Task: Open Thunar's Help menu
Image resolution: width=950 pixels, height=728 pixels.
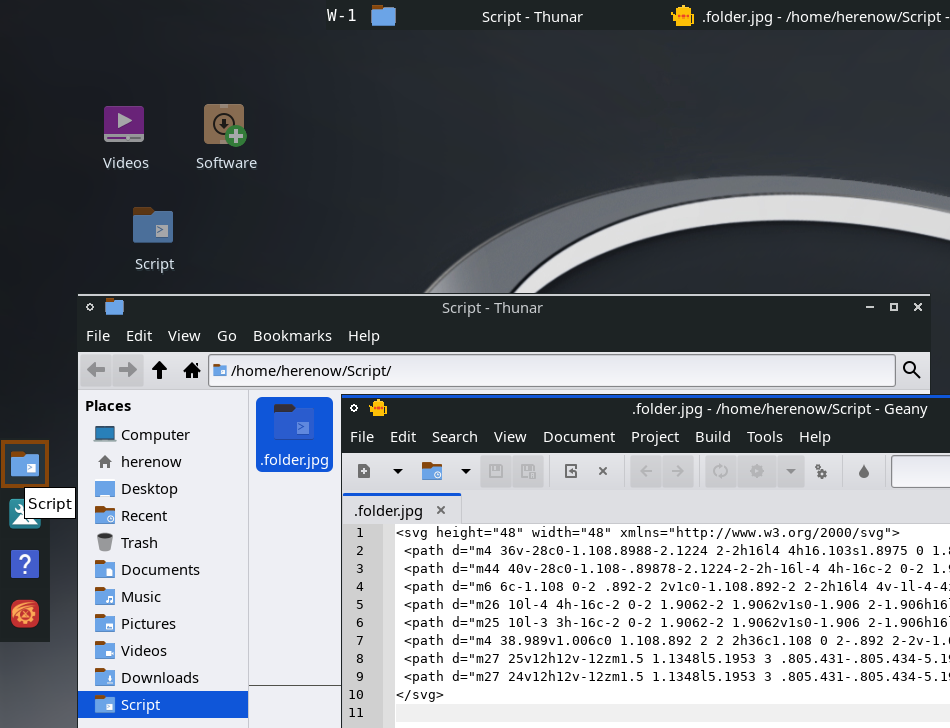Action: click(x=364, y=336)
